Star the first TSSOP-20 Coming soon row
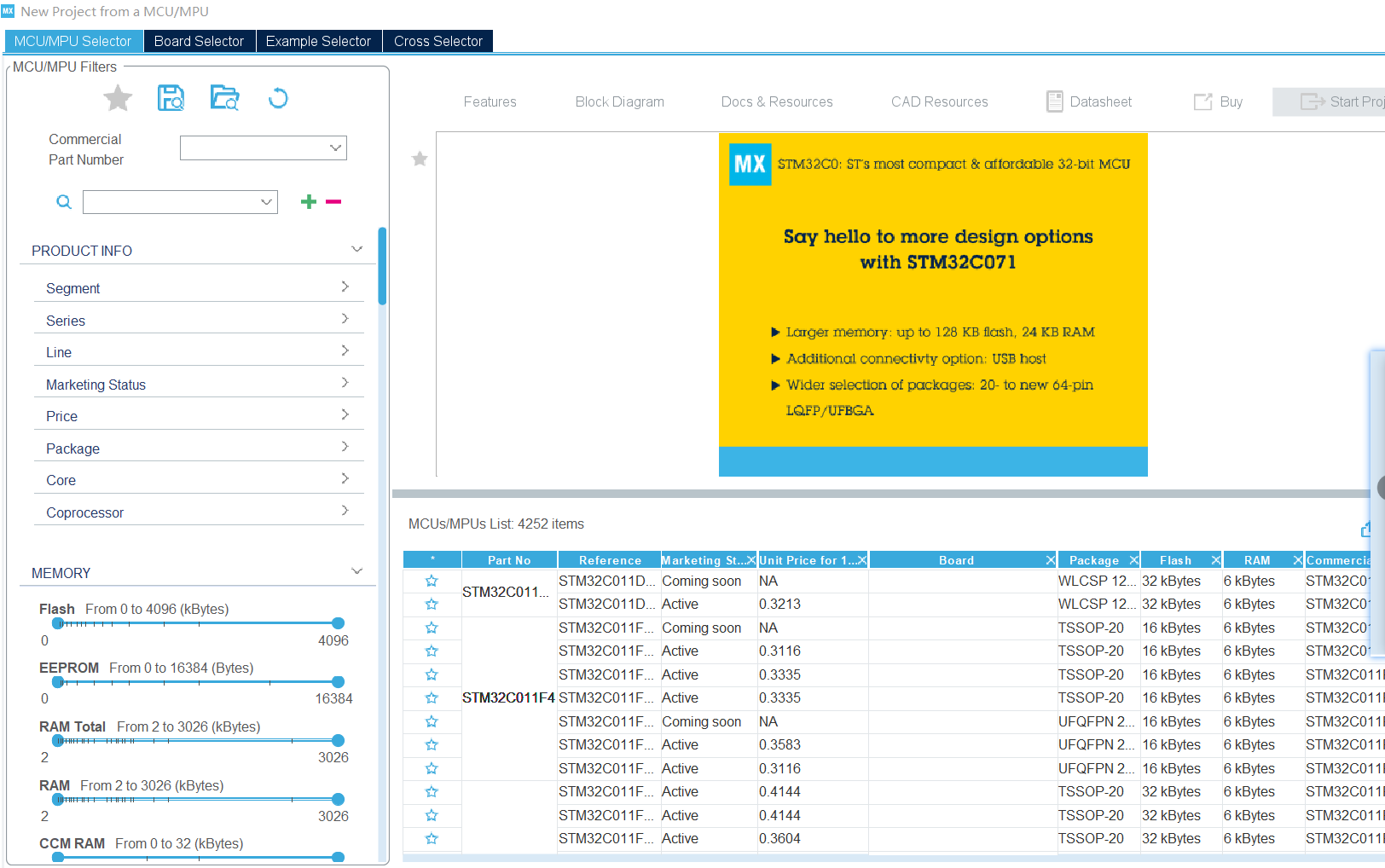The width and height of the screenshot is (1385, 868). point(432,628)
